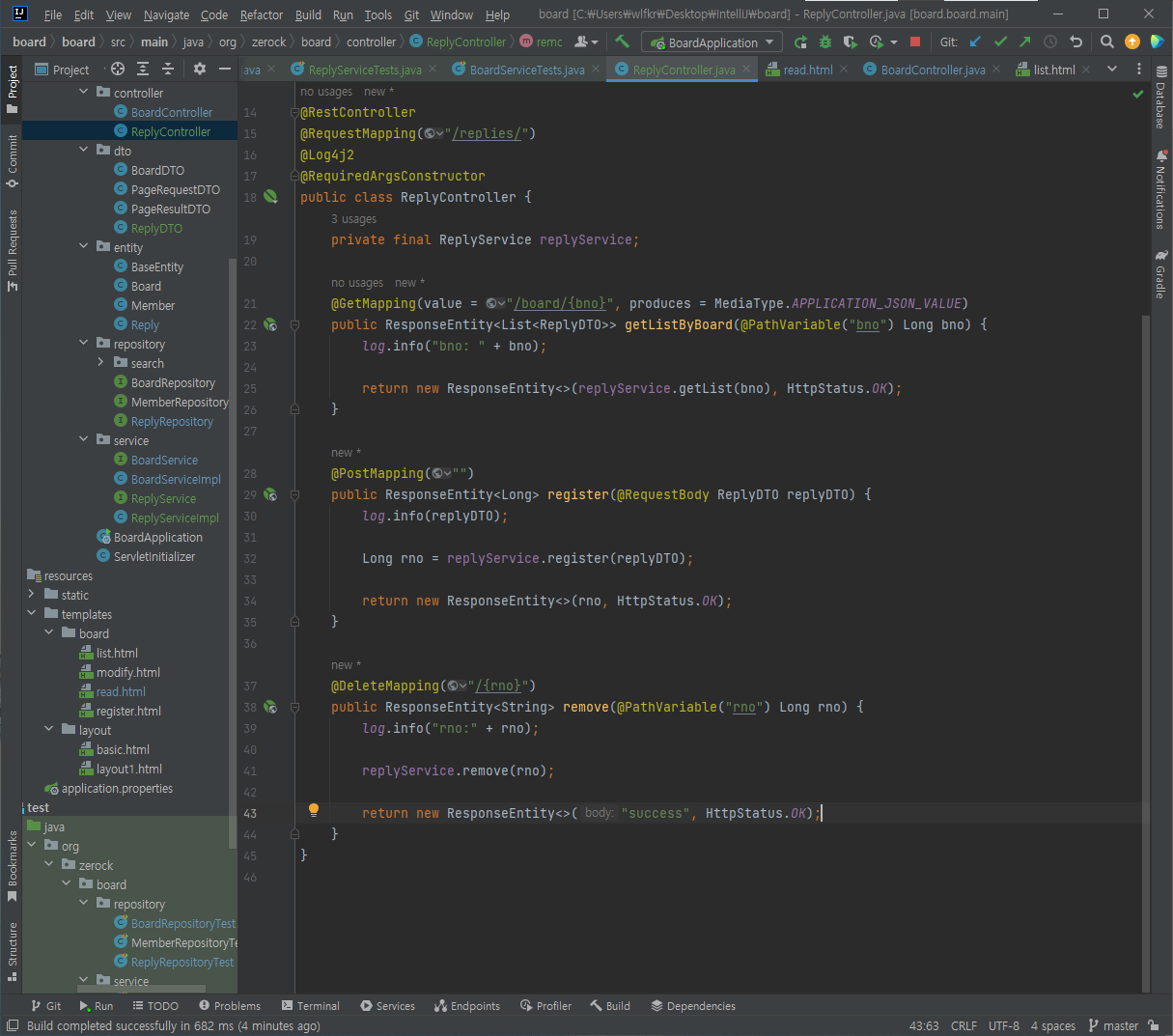This screenshot has height=1036, width=1173.
Task: Open the Project view selector dropdown
Action: click(62, 70)
